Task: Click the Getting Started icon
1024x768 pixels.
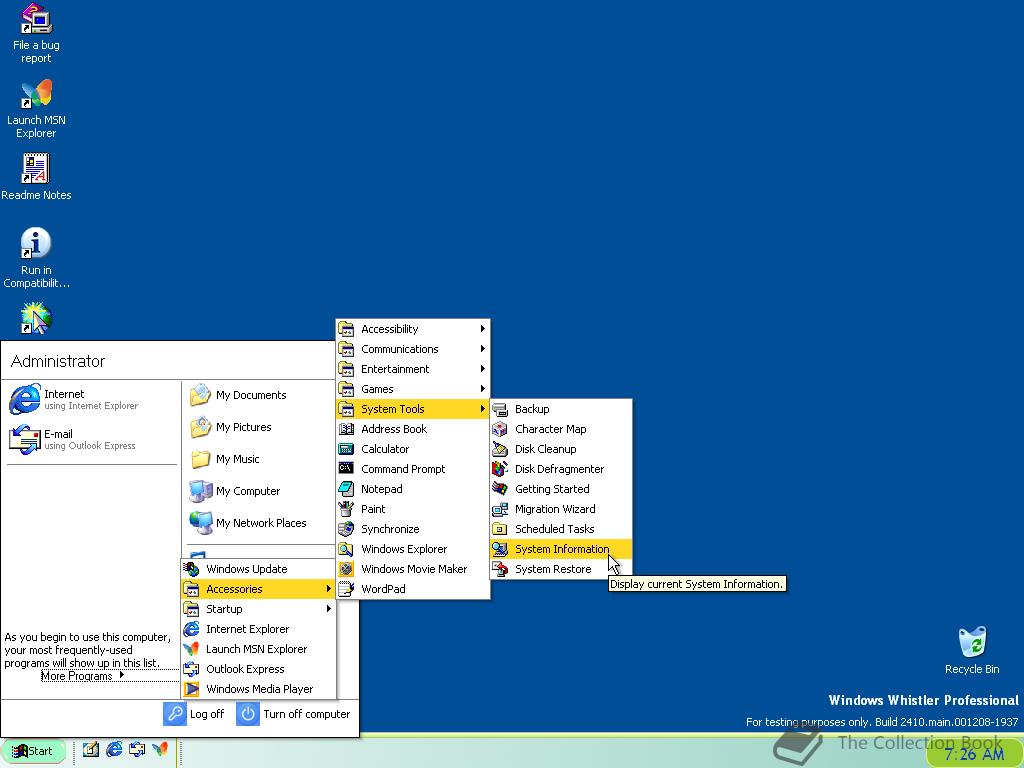Action: click(x=500, y=489)
